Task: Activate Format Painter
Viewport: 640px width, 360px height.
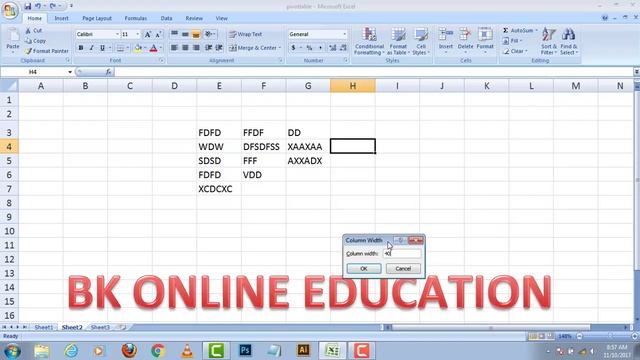Action: pyautogui.click(x=47, y=51)
